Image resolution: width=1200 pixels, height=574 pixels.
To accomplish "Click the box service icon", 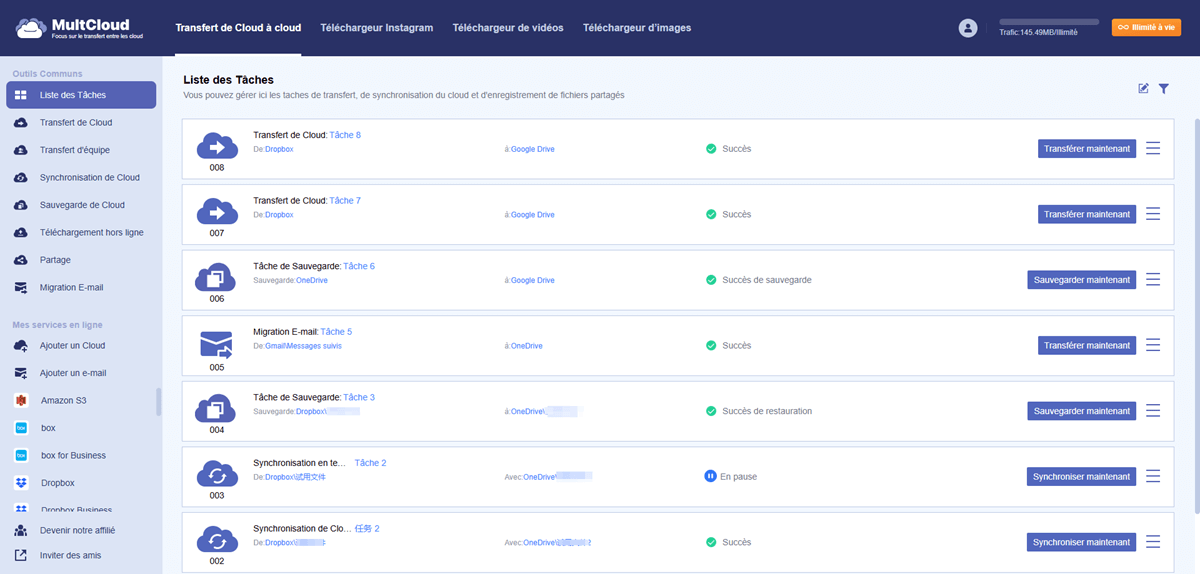I will pyautogui.click(x=21, y=428).
